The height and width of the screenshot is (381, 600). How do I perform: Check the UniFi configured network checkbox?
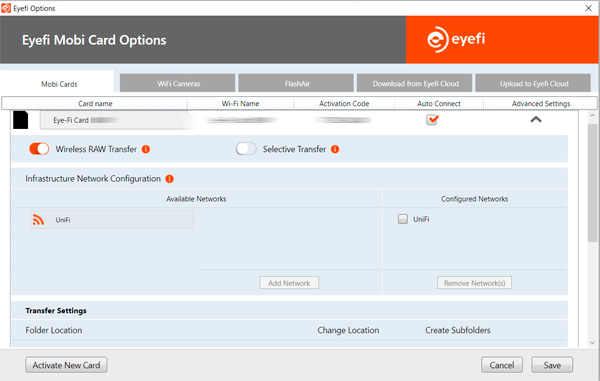(x=403, y=219)
